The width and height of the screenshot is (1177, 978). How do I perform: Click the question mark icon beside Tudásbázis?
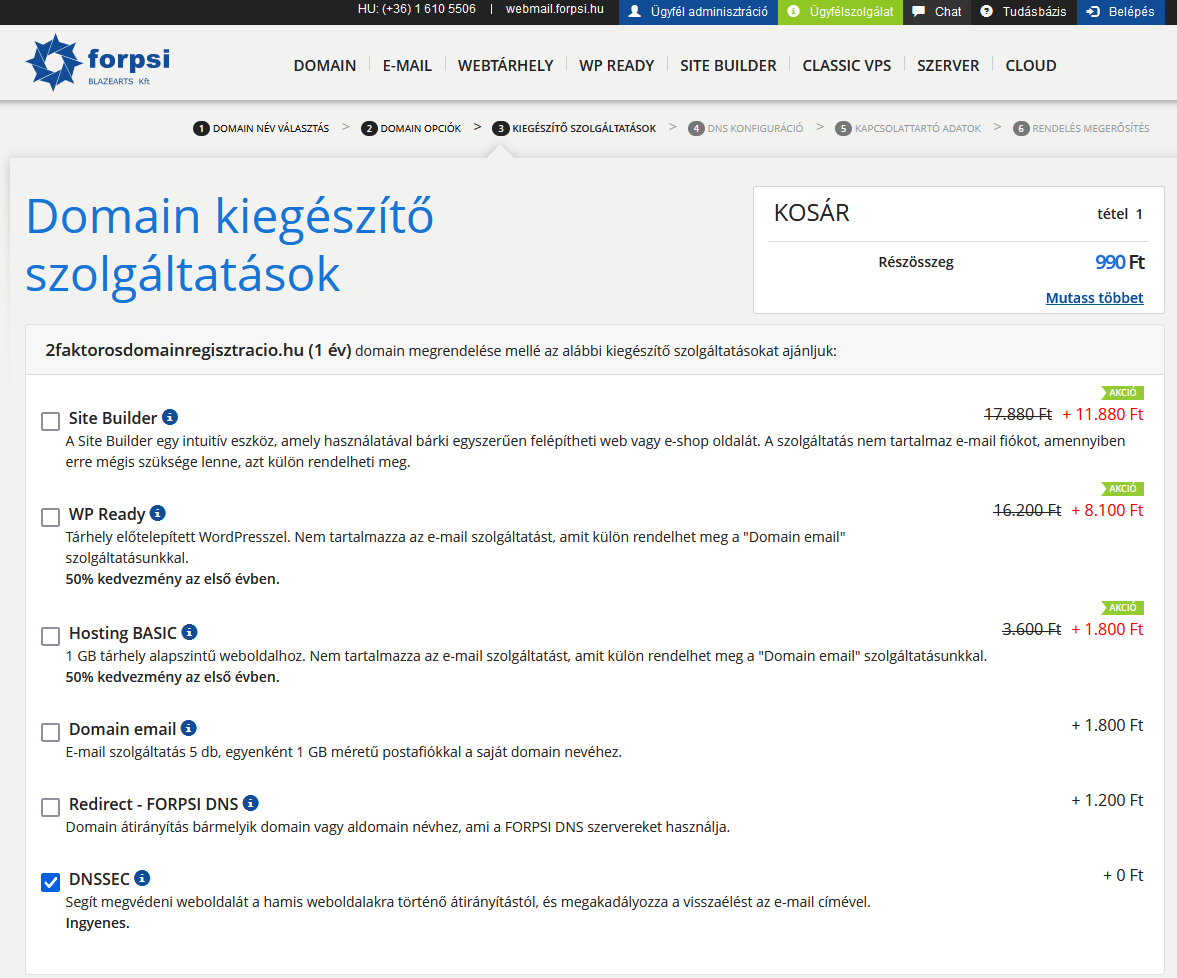click(986, 11)
